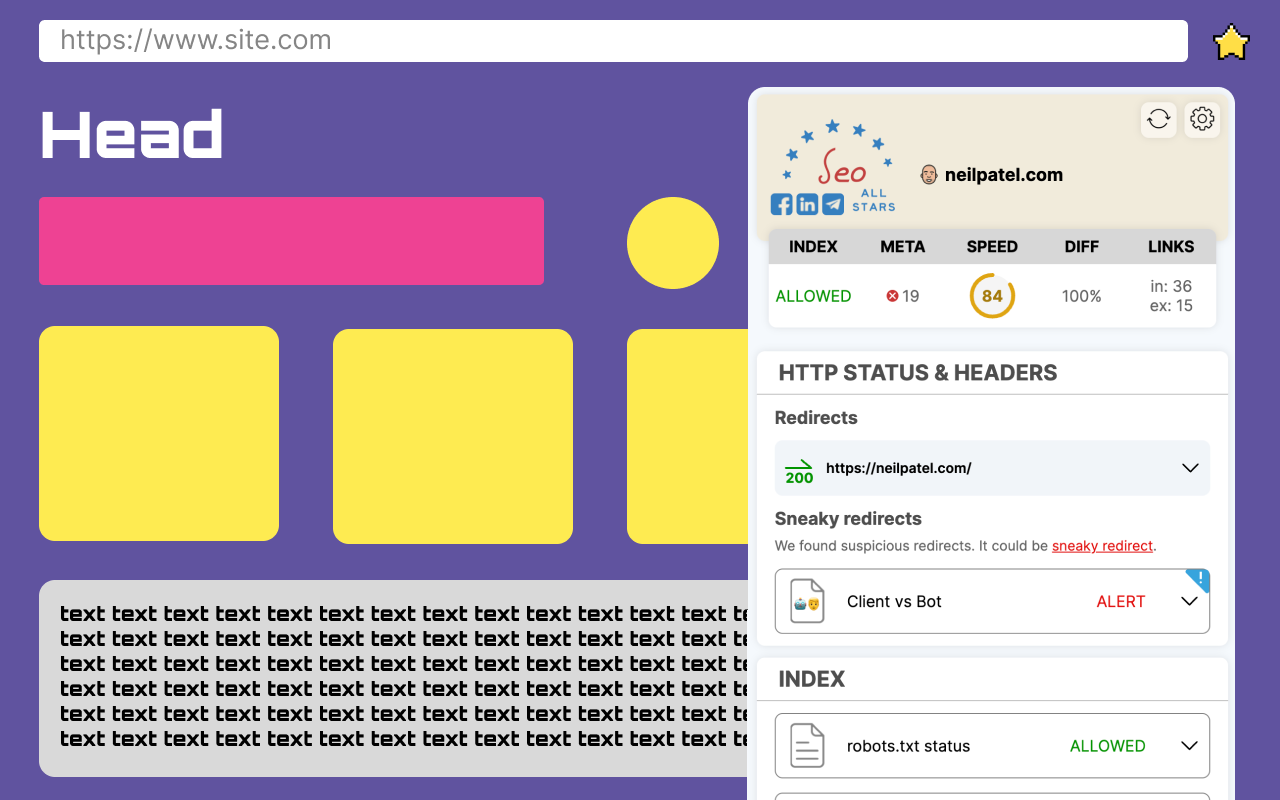Refresh the SEO analysis
The width and height of the screenshot is (1280, 800).
coord(1158,119)
